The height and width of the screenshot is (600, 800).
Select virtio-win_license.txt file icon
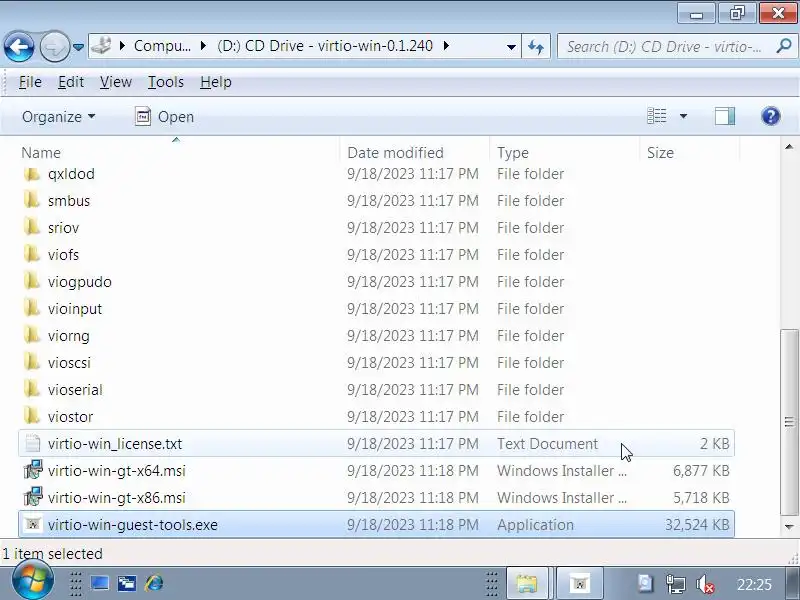[x=33, y=443]
